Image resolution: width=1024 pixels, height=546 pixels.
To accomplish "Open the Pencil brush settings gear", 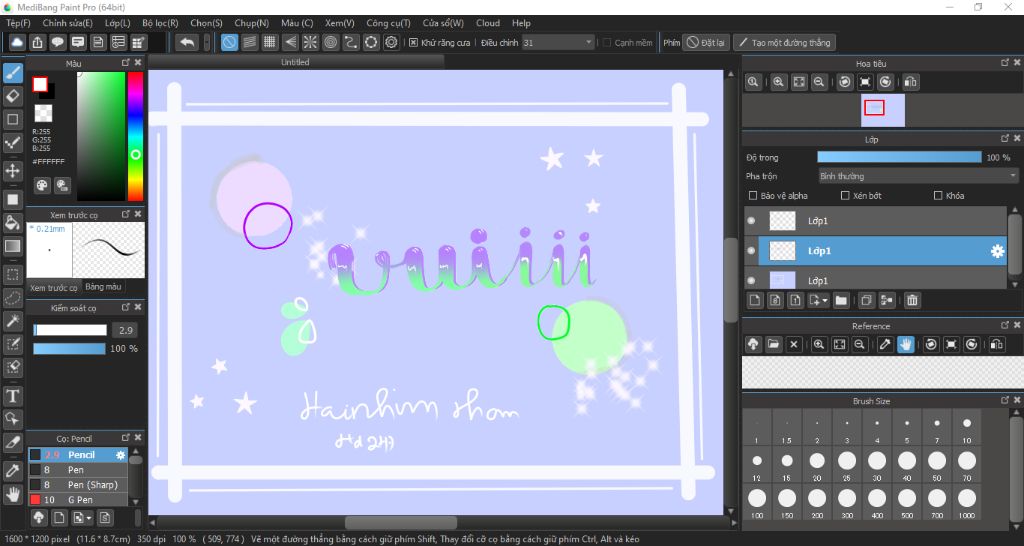I will tap(120, 455).
